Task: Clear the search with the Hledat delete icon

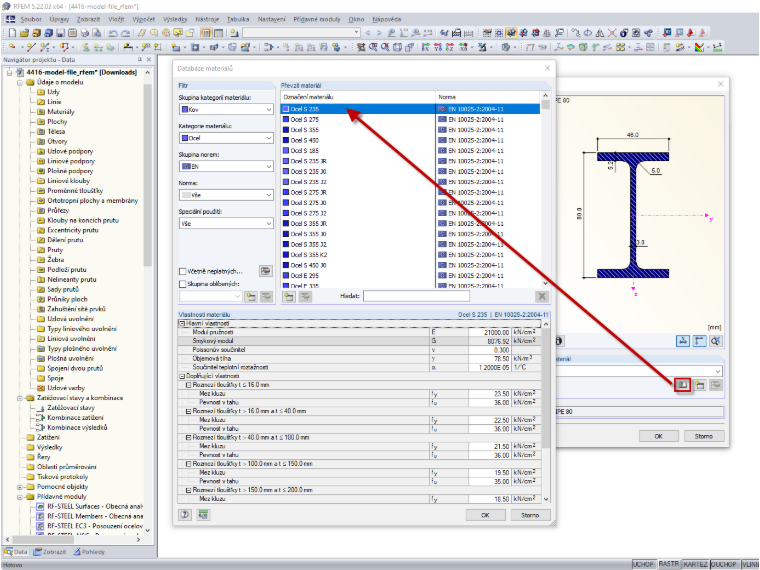Action: click(542, 296)
